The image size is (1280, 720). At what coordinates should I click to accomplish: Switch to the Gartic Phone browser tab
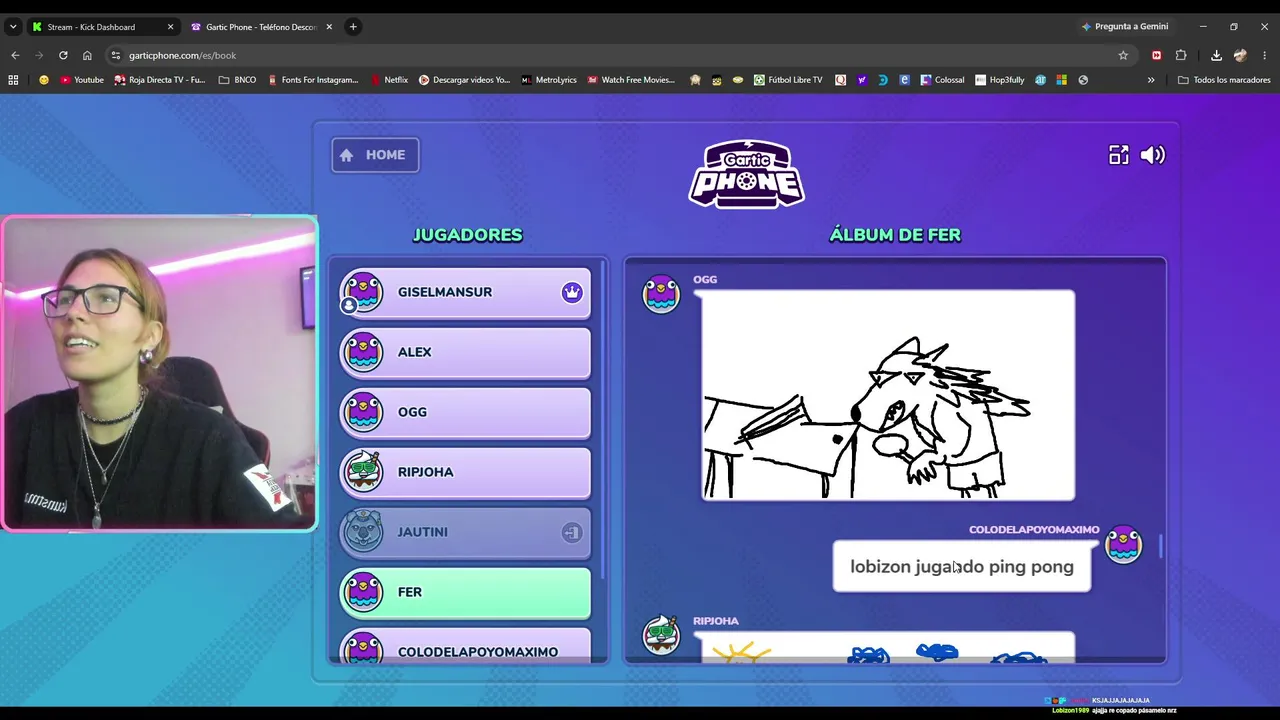coord(260,27)
